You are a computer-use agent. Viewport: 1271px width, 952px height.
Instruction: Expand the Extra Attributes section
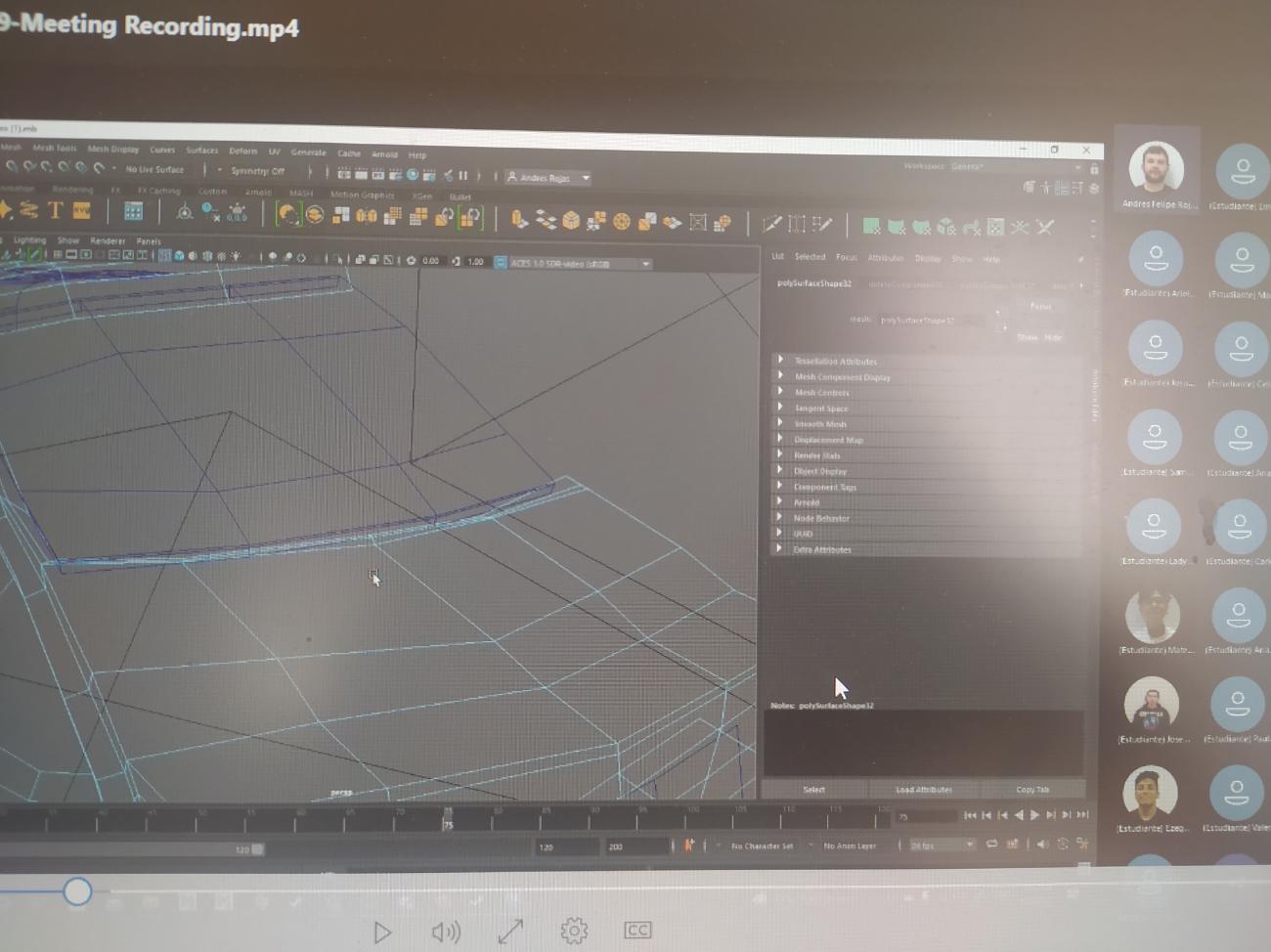(821, 549)
